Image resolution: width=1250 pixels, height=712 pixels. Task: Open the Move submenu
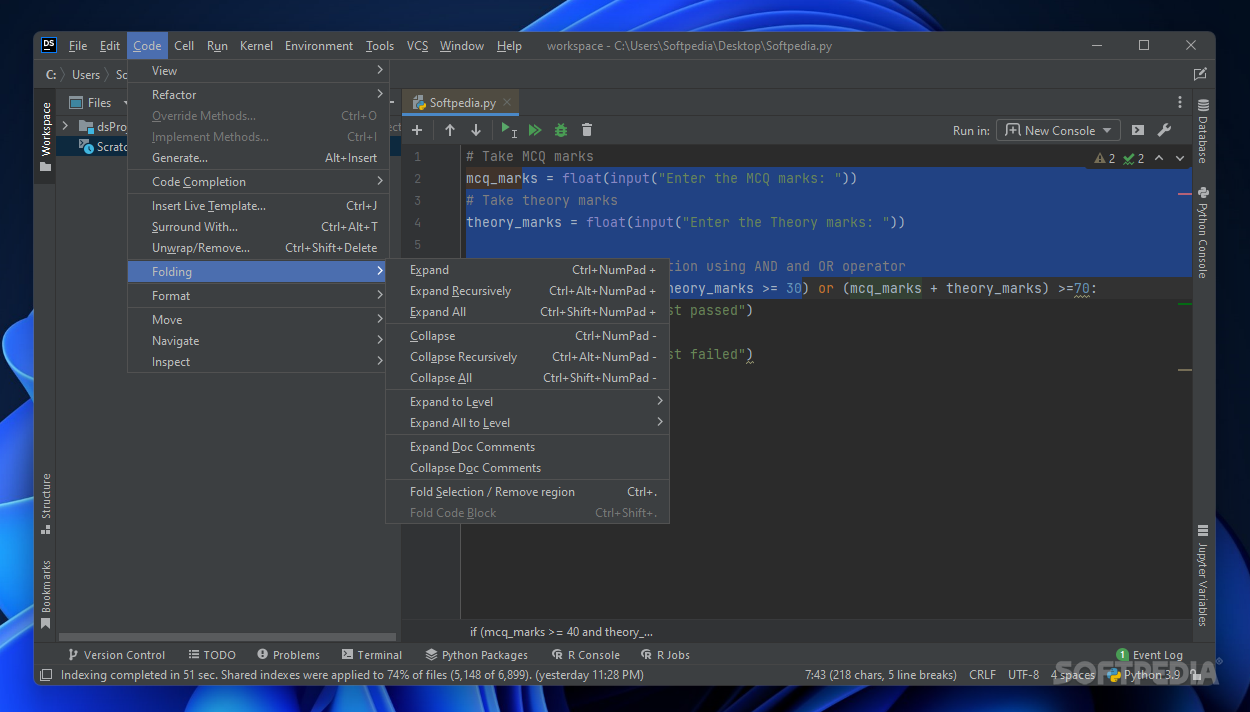258,319
